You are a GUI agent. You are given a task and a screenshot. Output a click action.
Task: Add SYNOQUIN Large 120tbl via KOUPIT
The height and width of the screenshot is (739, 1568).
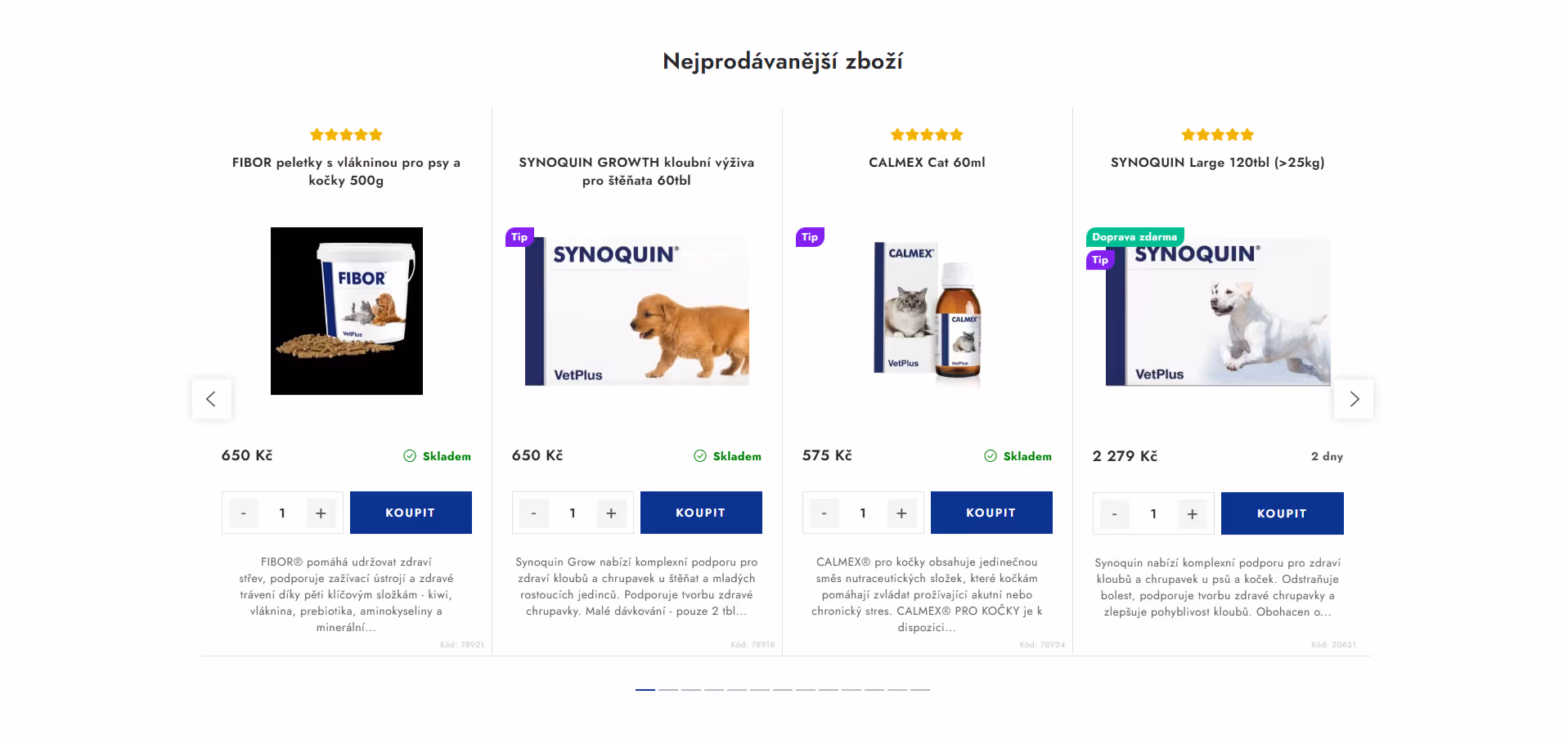point(1282,513)
